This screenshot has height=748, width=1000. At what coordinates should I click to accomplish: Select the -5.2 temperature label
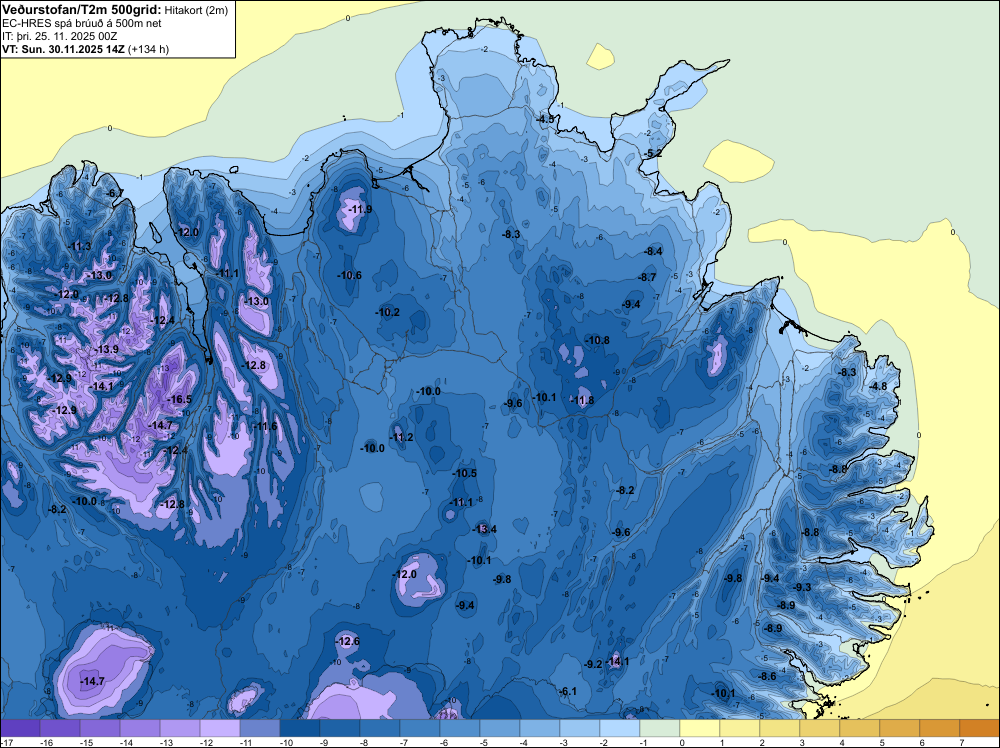(x=652, y=154)
